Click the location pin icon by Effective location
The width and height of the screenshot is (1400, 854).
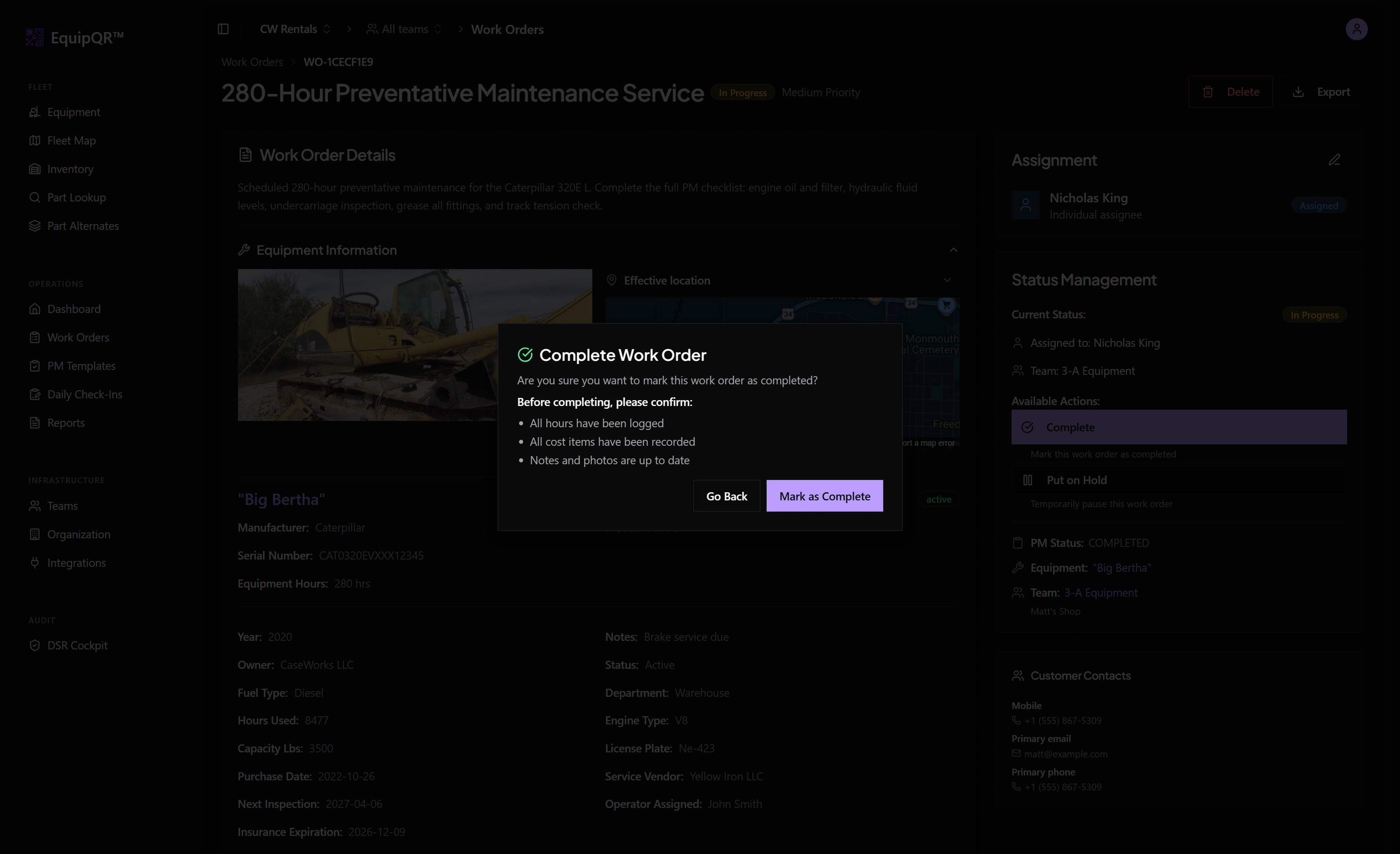[x=611, y=280]
